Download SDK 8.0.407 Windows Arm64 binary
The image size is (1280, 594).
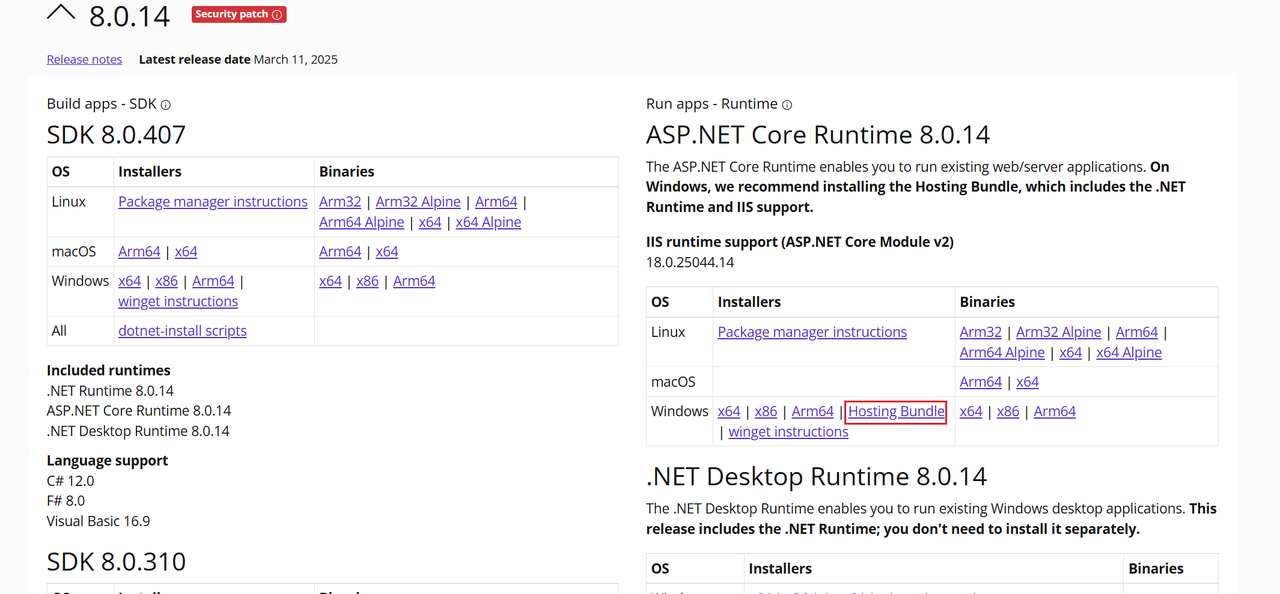[x=414, y=281]
